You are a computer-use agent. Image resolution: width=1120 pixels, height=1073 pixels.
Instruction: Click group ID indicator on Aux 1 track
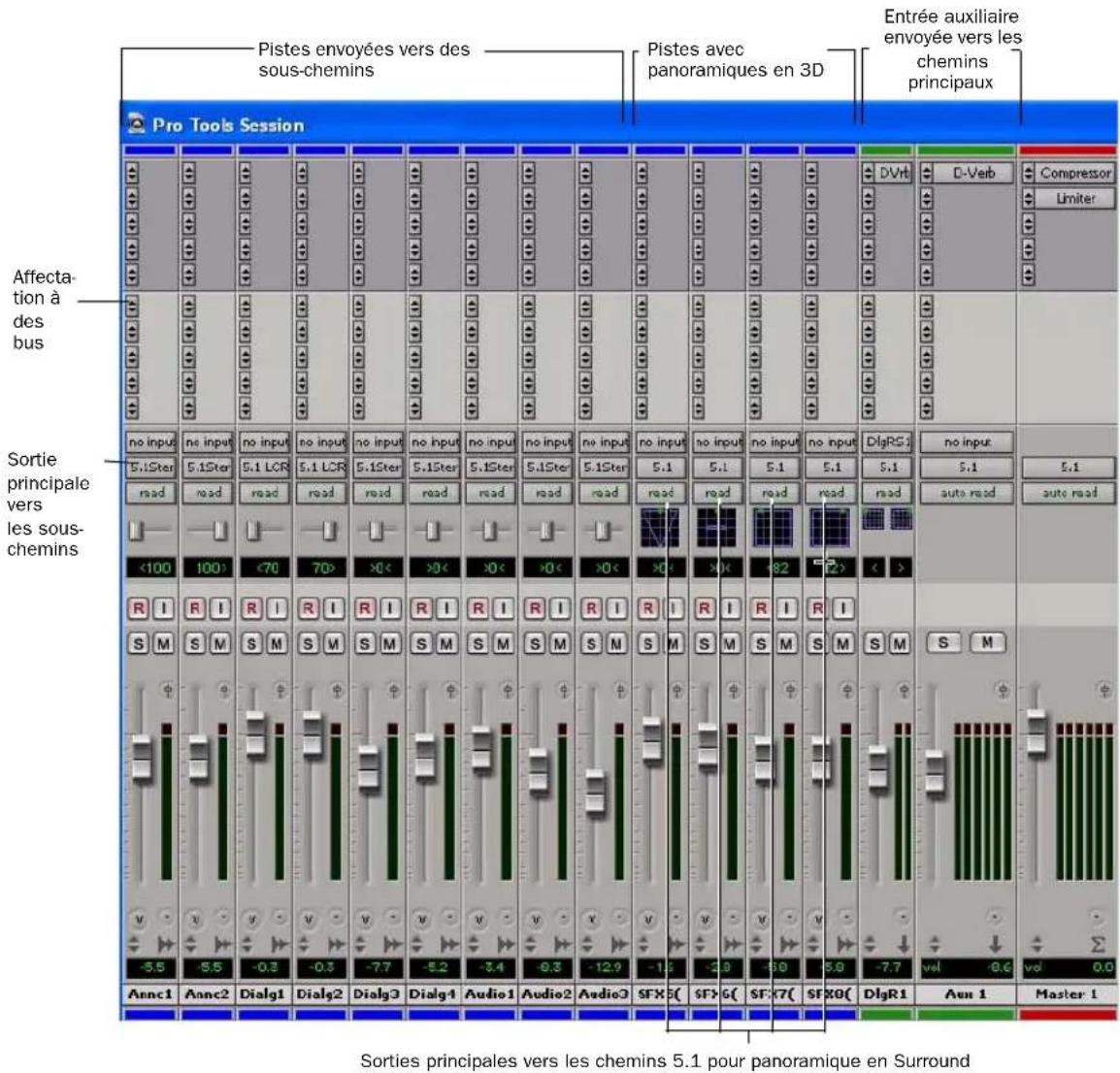(994, 918)
